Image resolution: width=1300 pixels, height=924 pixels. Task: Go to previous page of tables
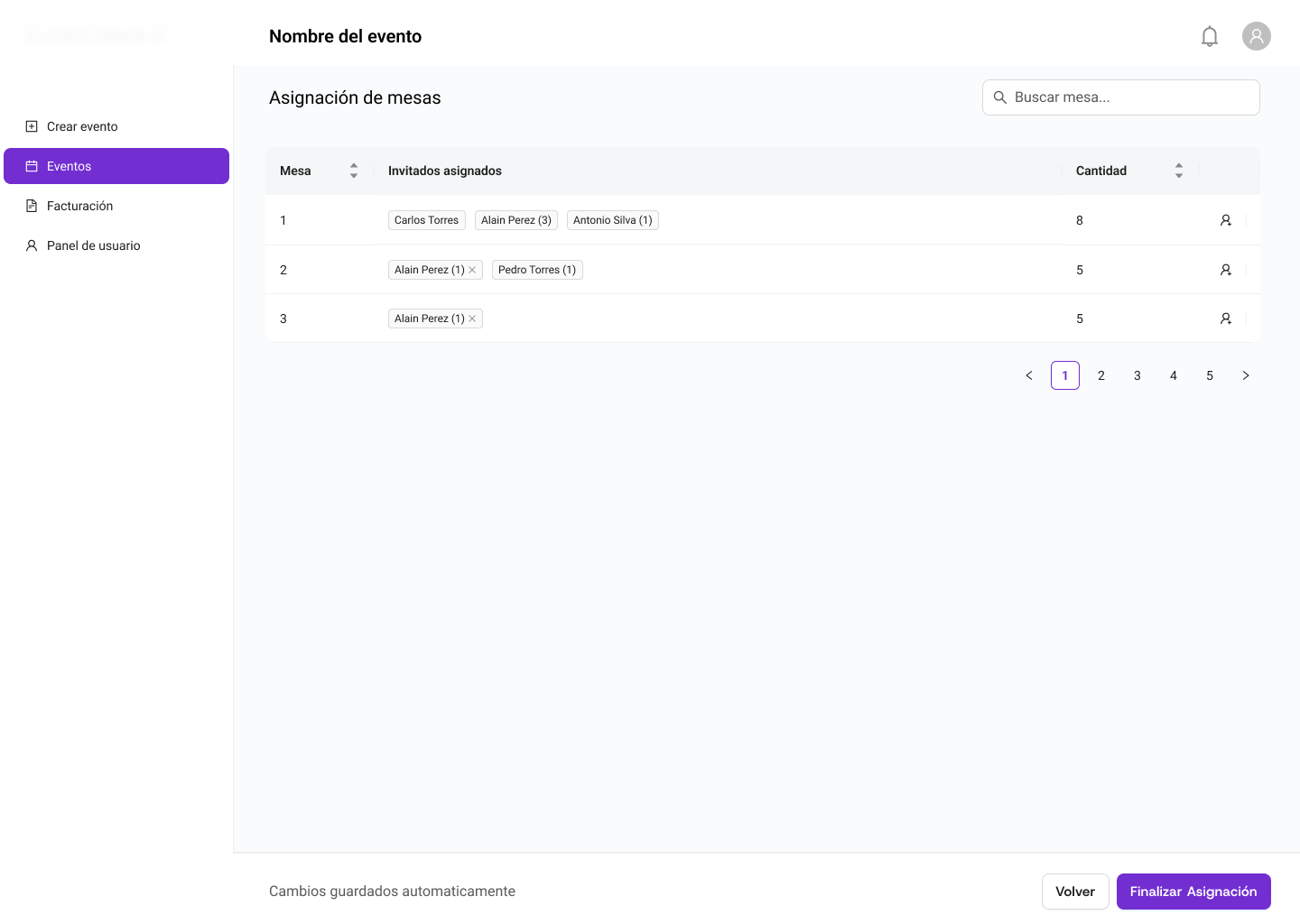[1029, 375]
